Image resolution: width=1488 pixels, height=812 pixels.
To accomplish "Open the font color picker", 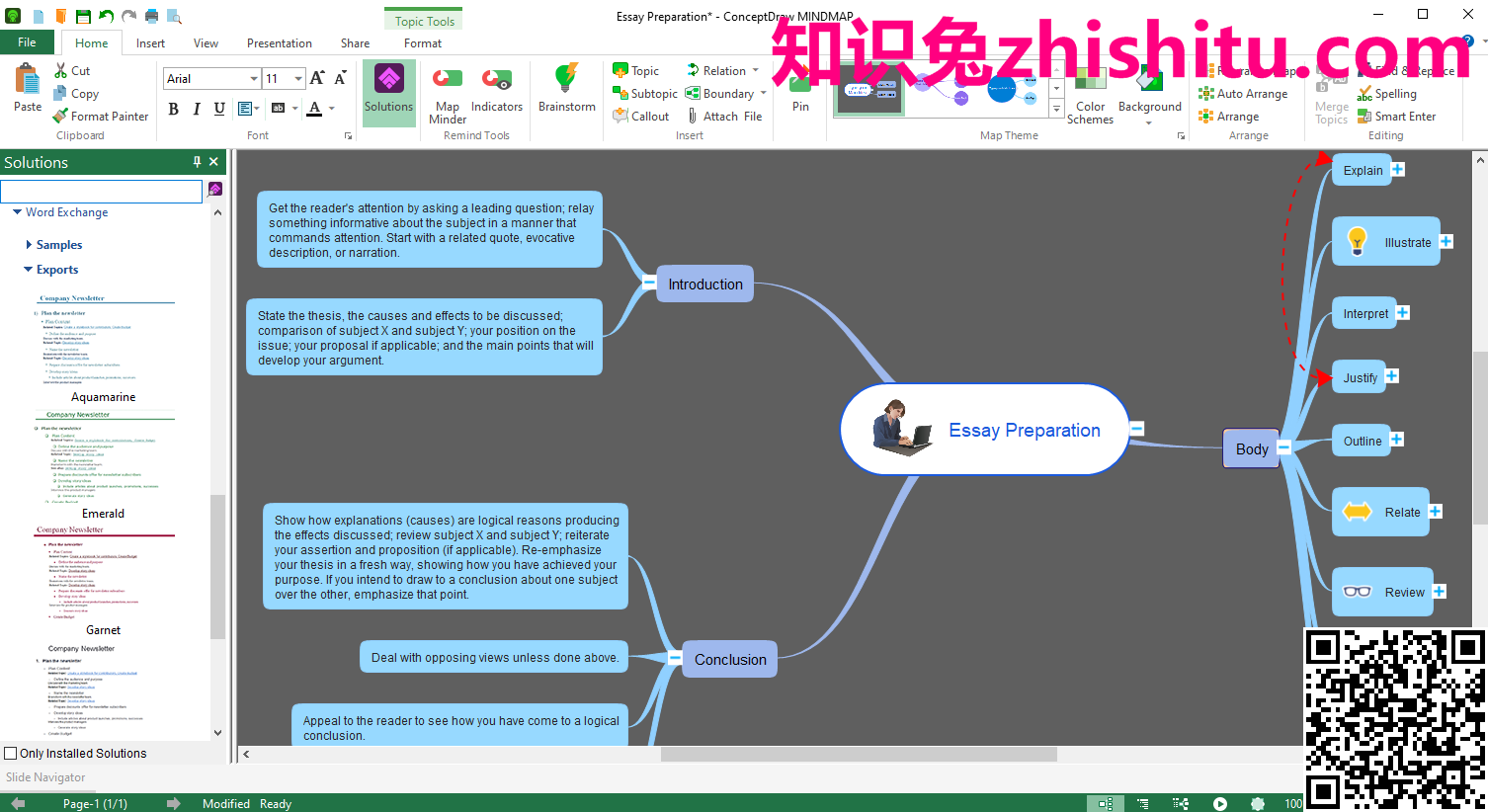I will 331,108.
